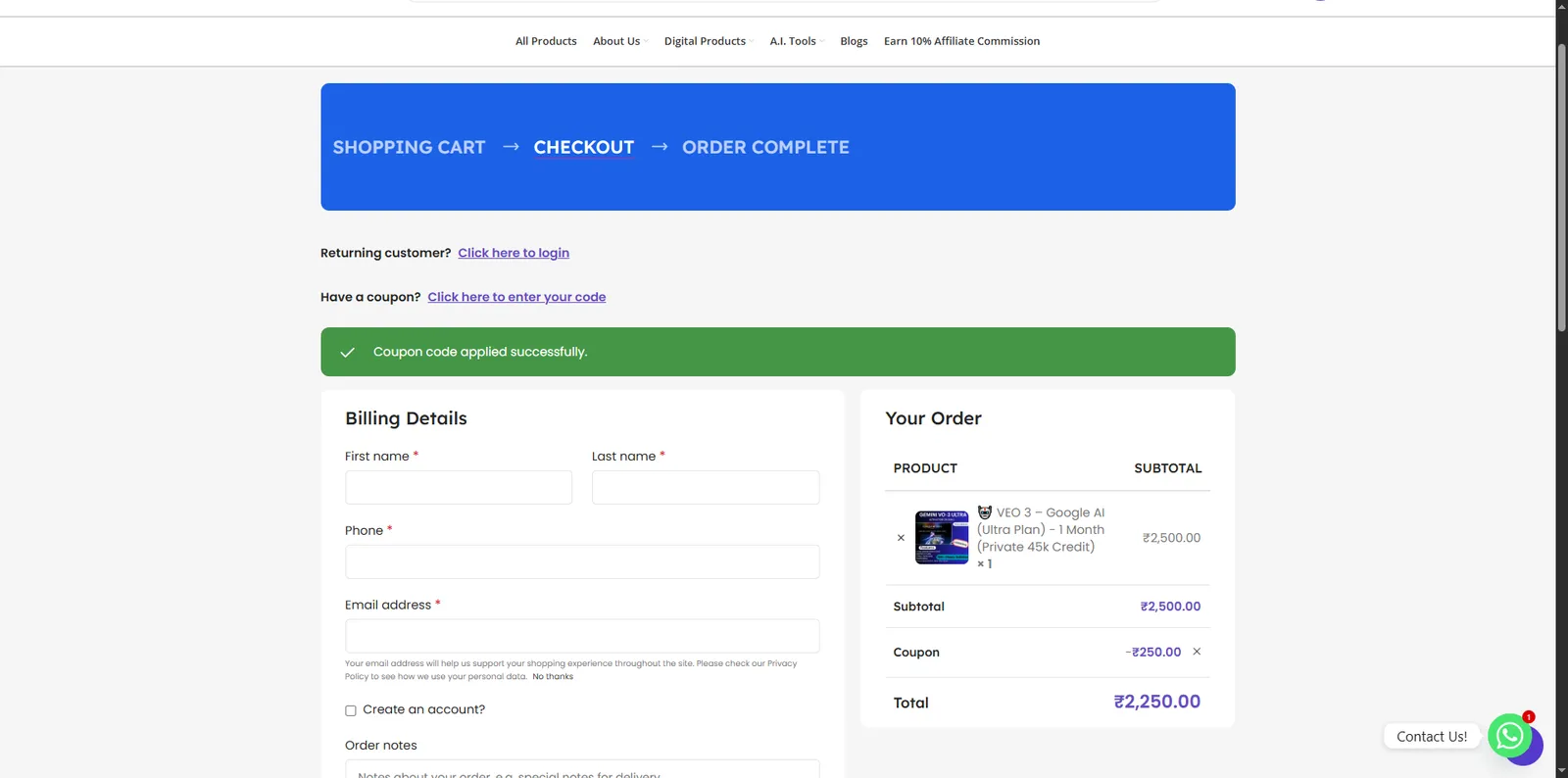Screen dimensions: 1568x778
Task: Click here to login link
Action: pyautogui.click(x=514, y=253)
